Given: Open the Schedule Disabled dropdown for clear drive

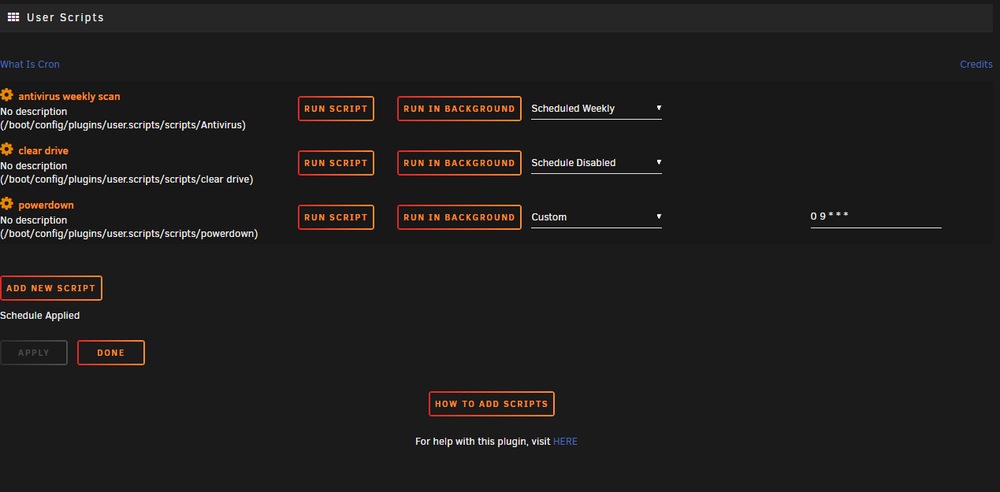Looking at the screenshot, I should (596, 163).
